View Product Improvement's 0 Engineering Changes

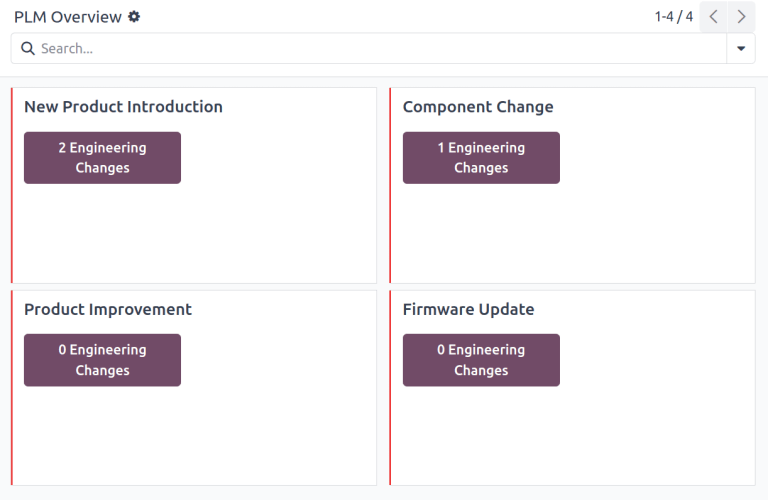click(102, 360)
